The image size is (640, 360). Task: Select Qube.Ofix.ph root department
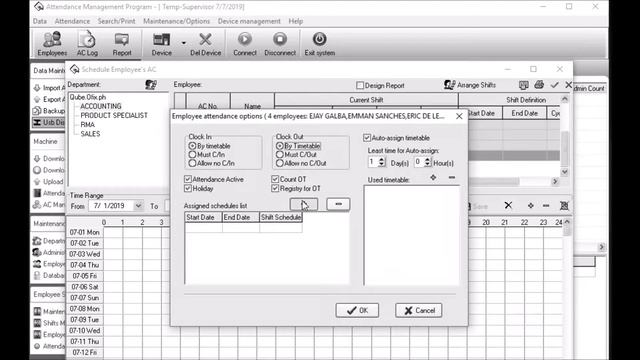[88, 97]
